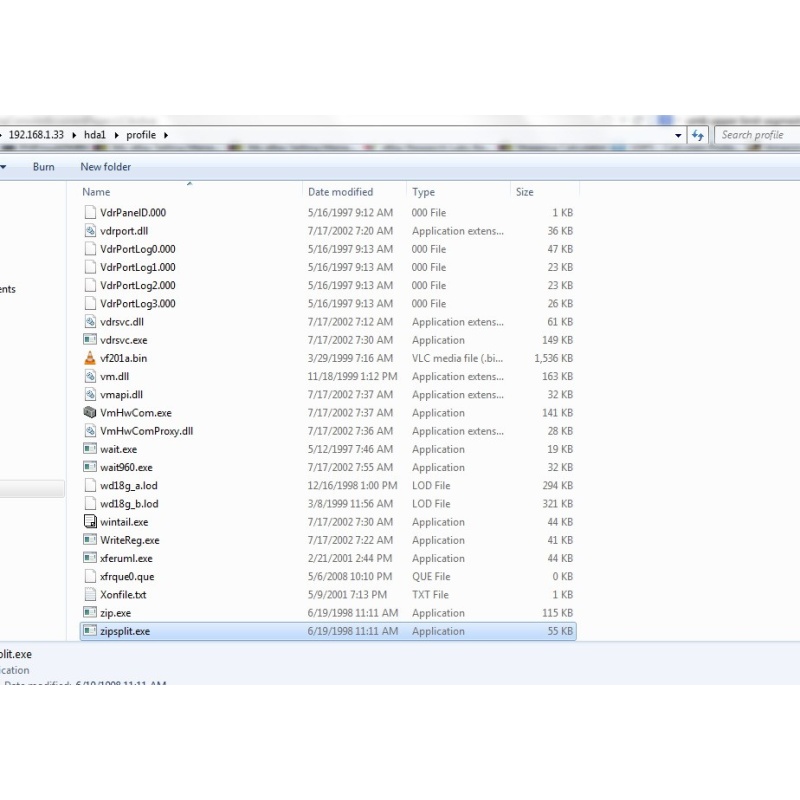Click the Type column header
The image size is (800, 800).
[424, 192]
